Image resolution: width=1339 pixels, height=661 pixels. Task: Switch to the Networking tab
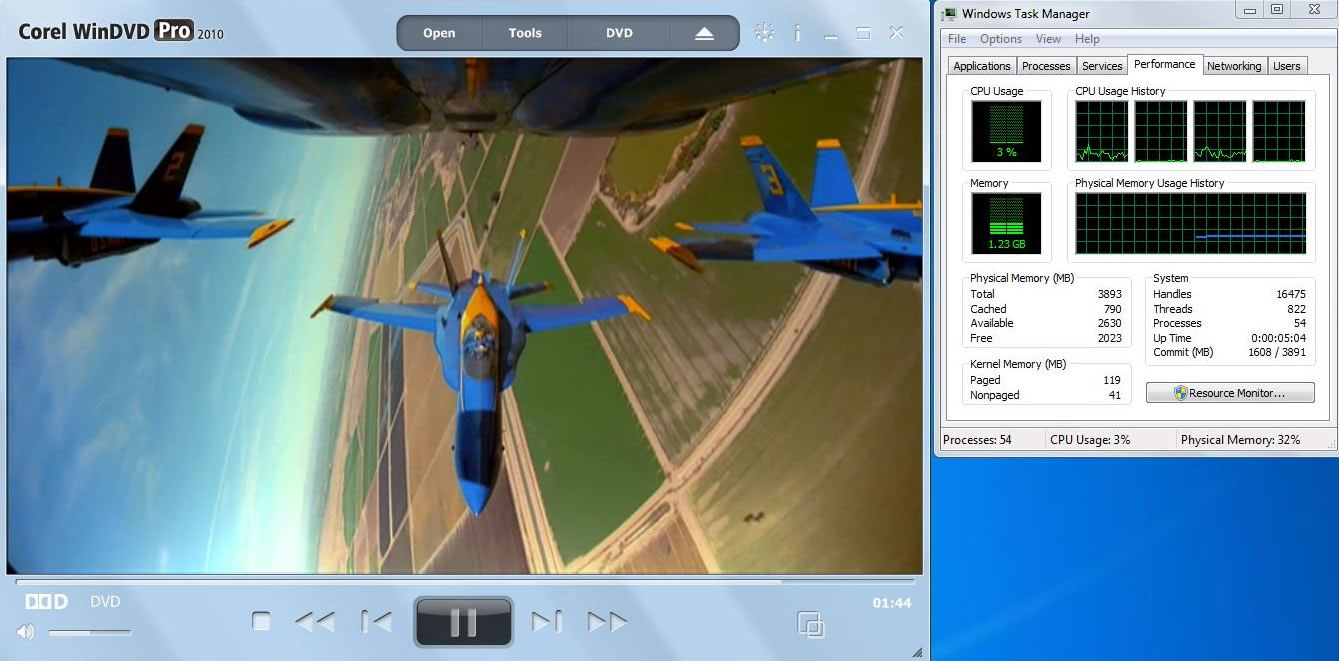[1234, 66]
